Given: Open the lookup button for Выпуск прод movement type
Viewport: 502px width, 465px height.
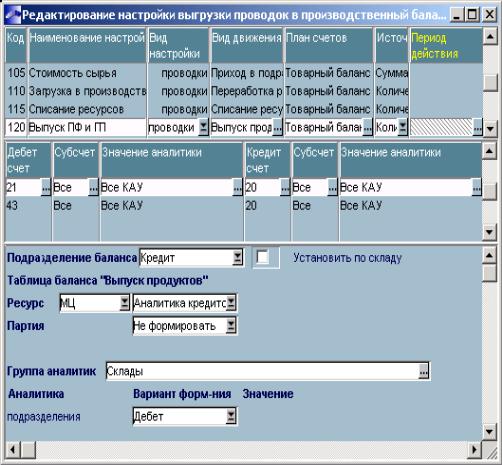Looking at the screenshot, I should tap(277, 128).
